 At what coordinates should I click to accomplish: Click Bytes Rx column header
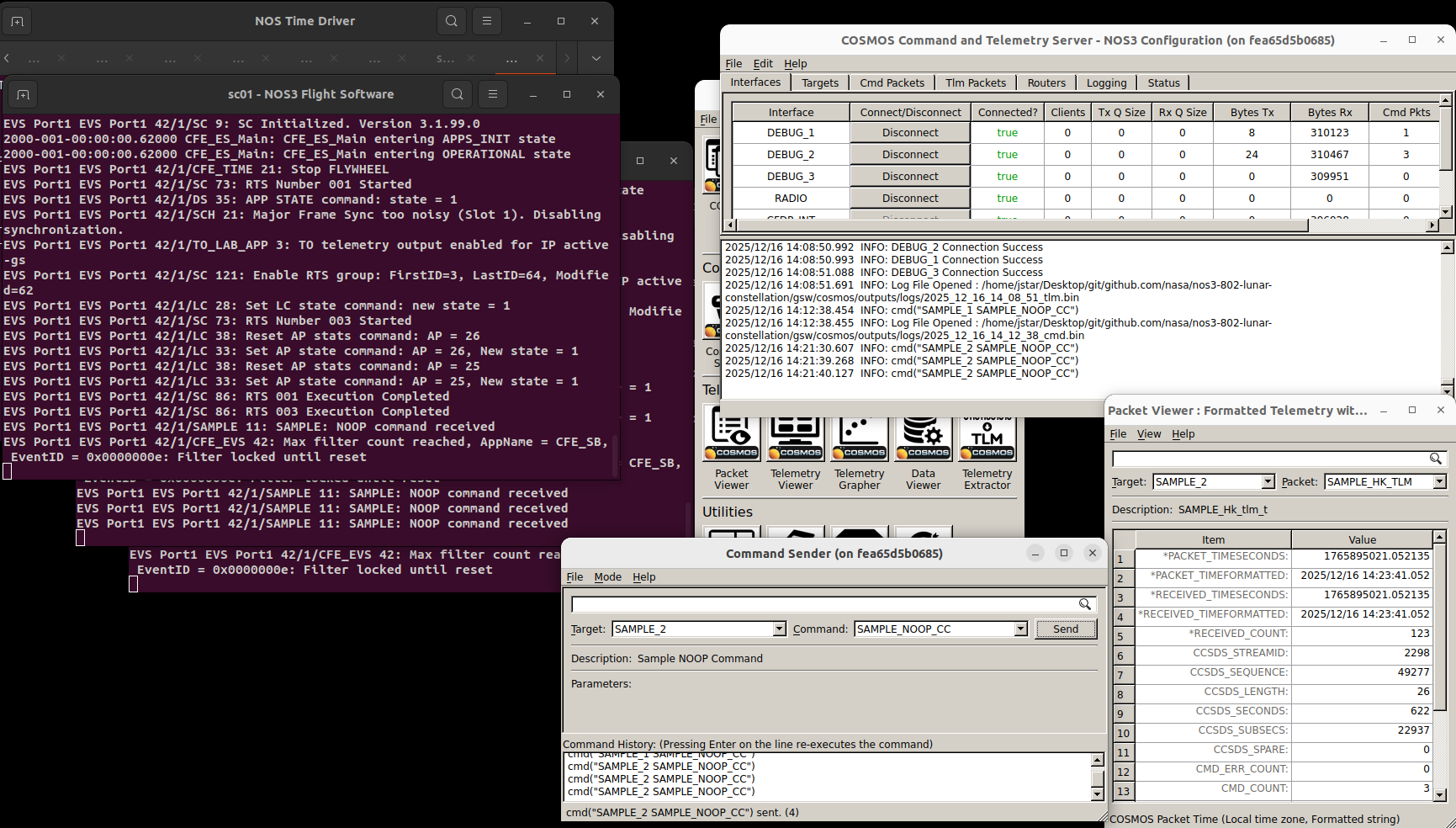[x=1330, y=112]
